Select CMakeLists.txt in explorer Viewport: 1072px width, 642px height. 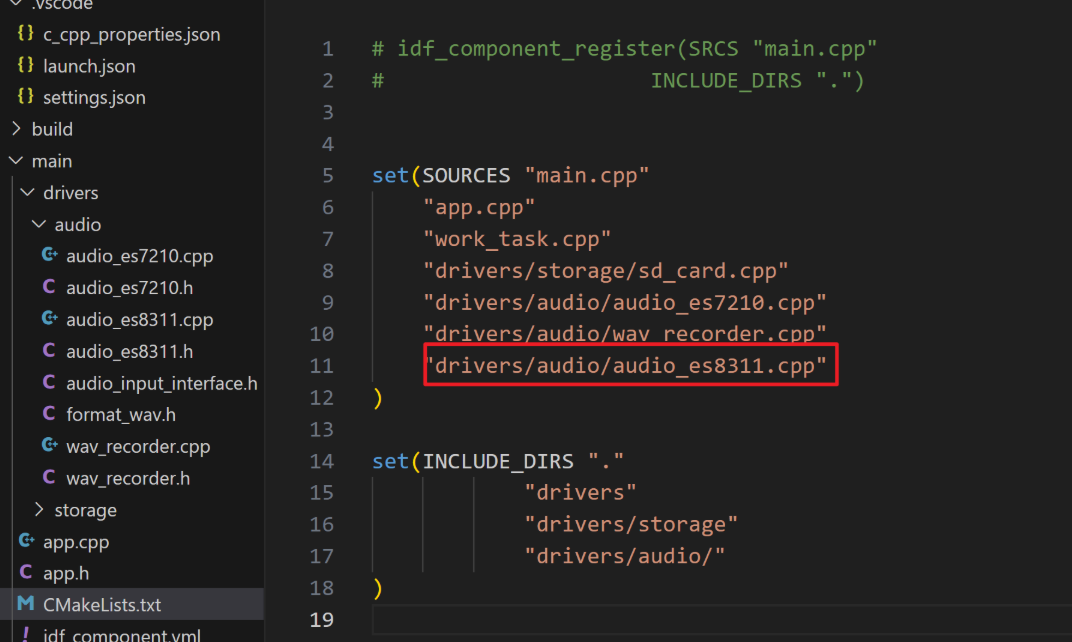coord(102,605)
